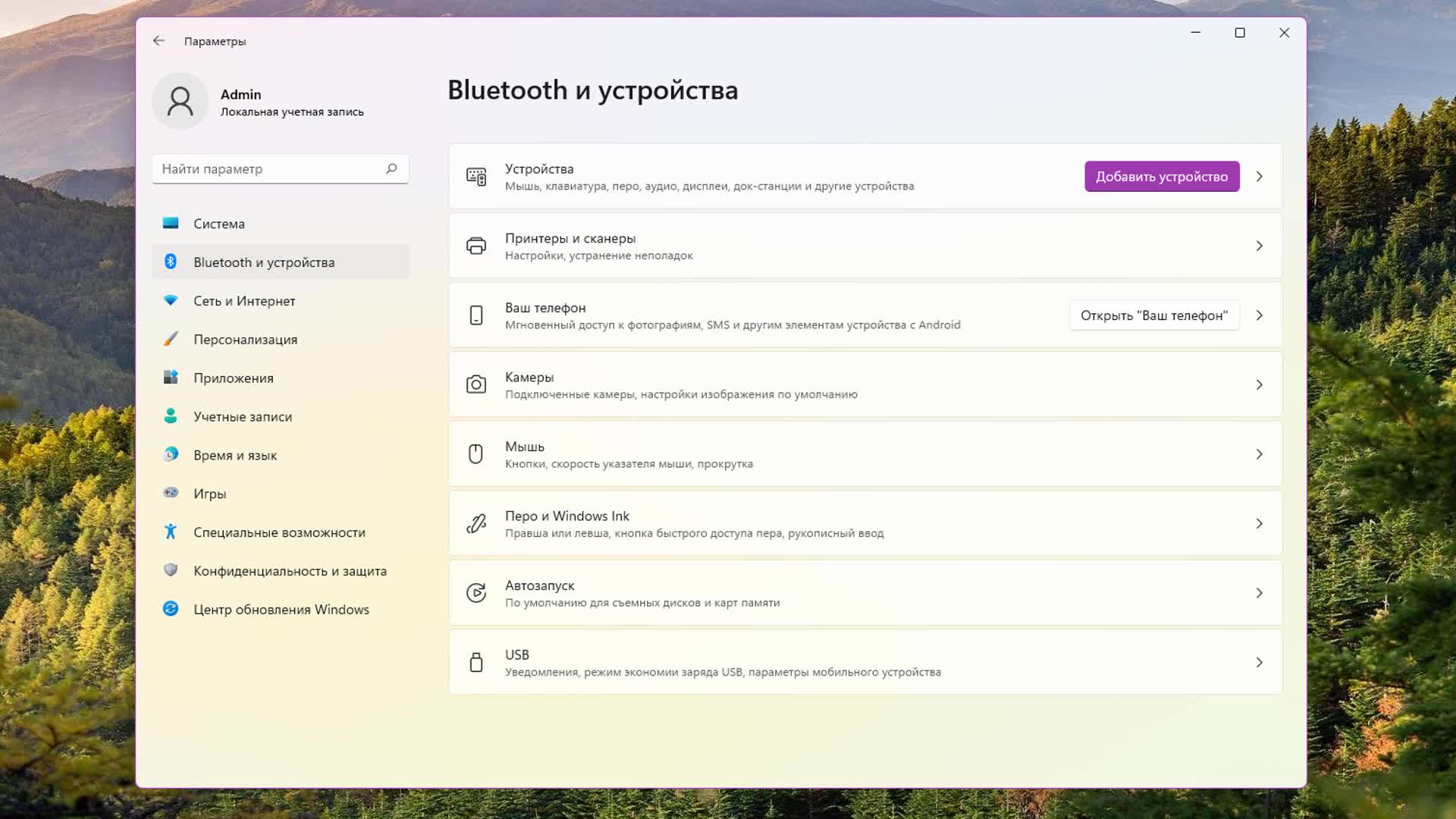
Task: Click the pen icon for Перо и Windows Ink
Action: (x=476, y=523)
